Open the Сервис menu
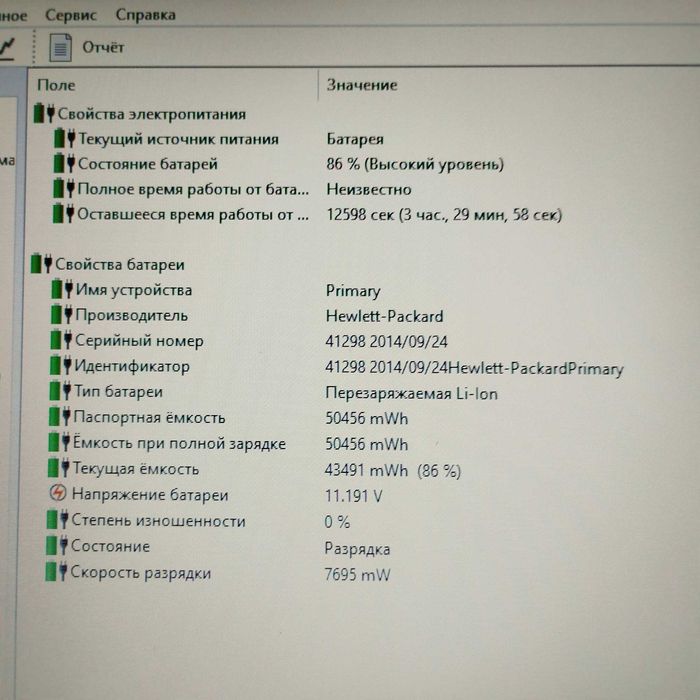This screenshot has height=700, width=700. point(71,15)
